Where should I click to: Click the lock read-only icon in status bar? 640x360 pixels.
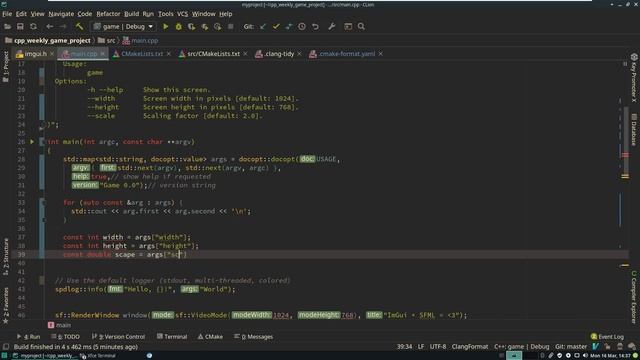608,347
